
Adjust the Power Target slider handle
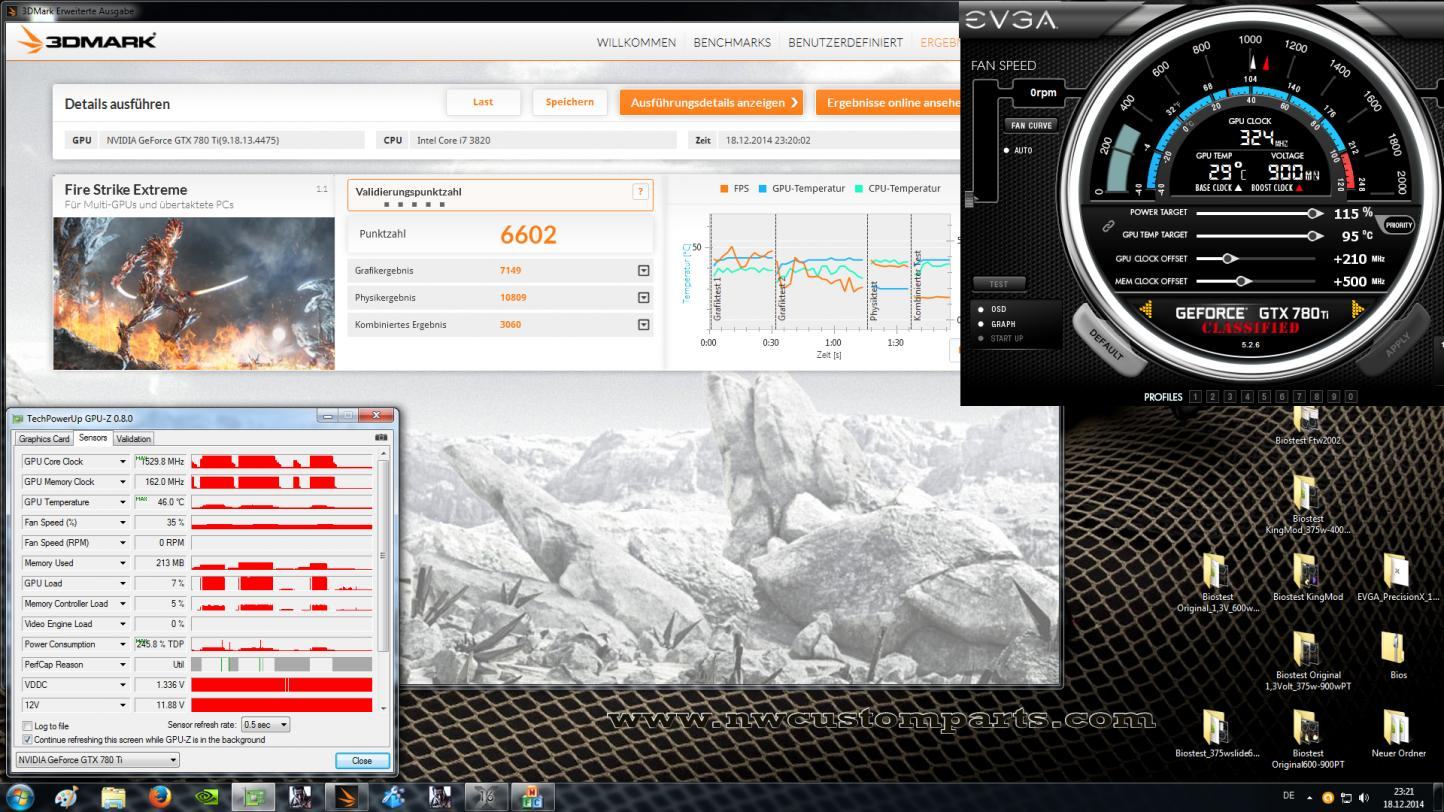point(1314,213)
